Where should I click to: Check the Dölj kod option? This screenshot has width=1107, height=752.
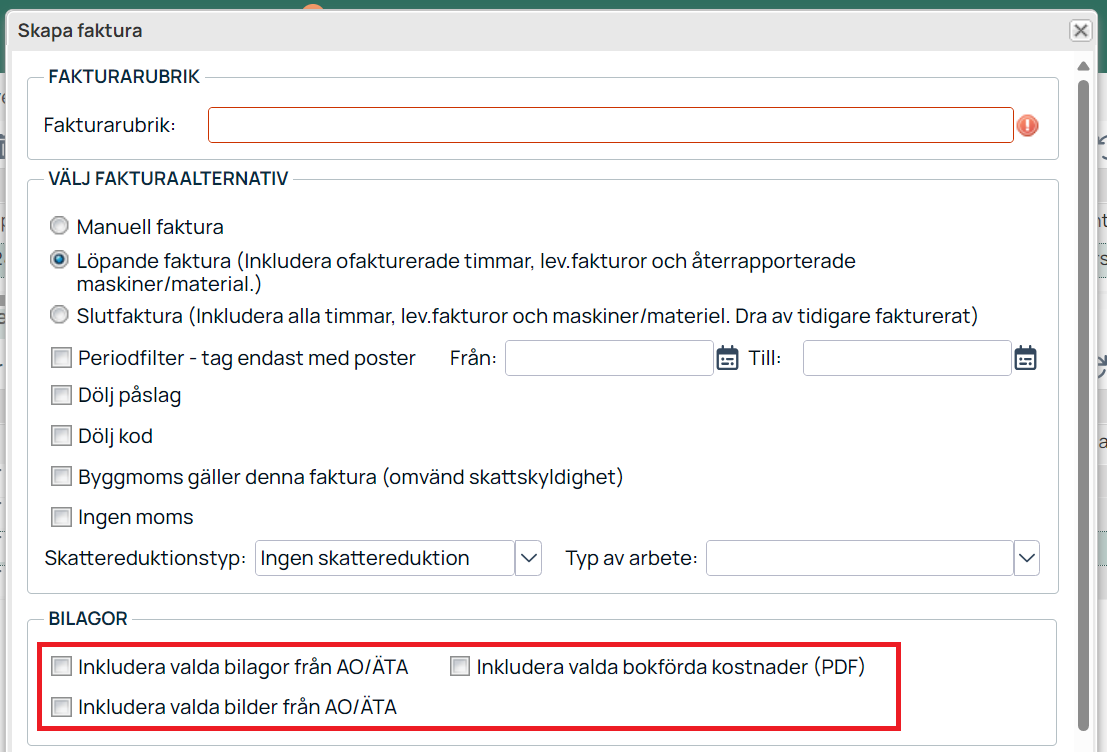pos(62,436)
